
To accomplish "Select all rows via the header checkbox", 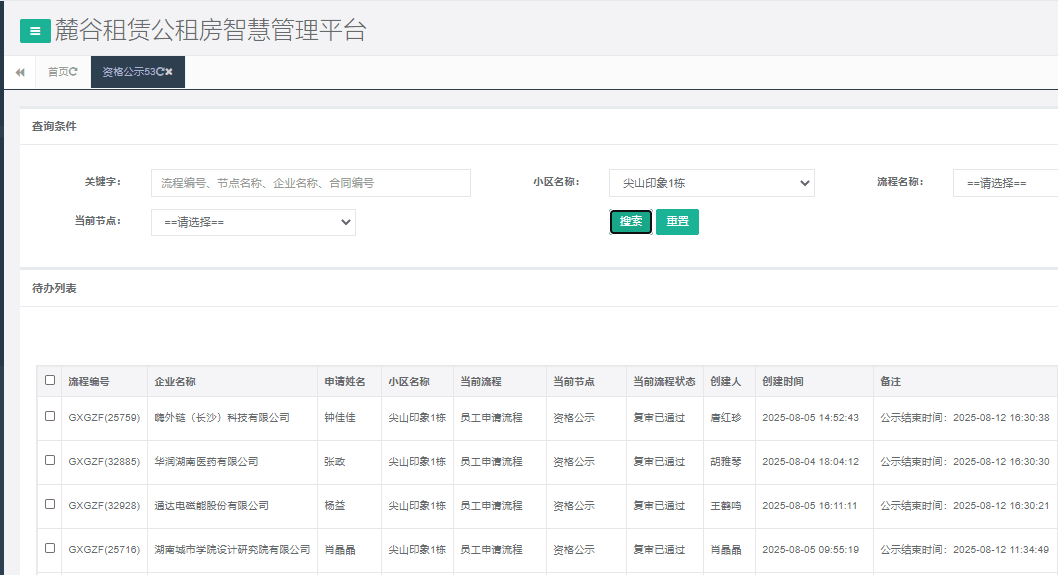I will tap(50, 380).
